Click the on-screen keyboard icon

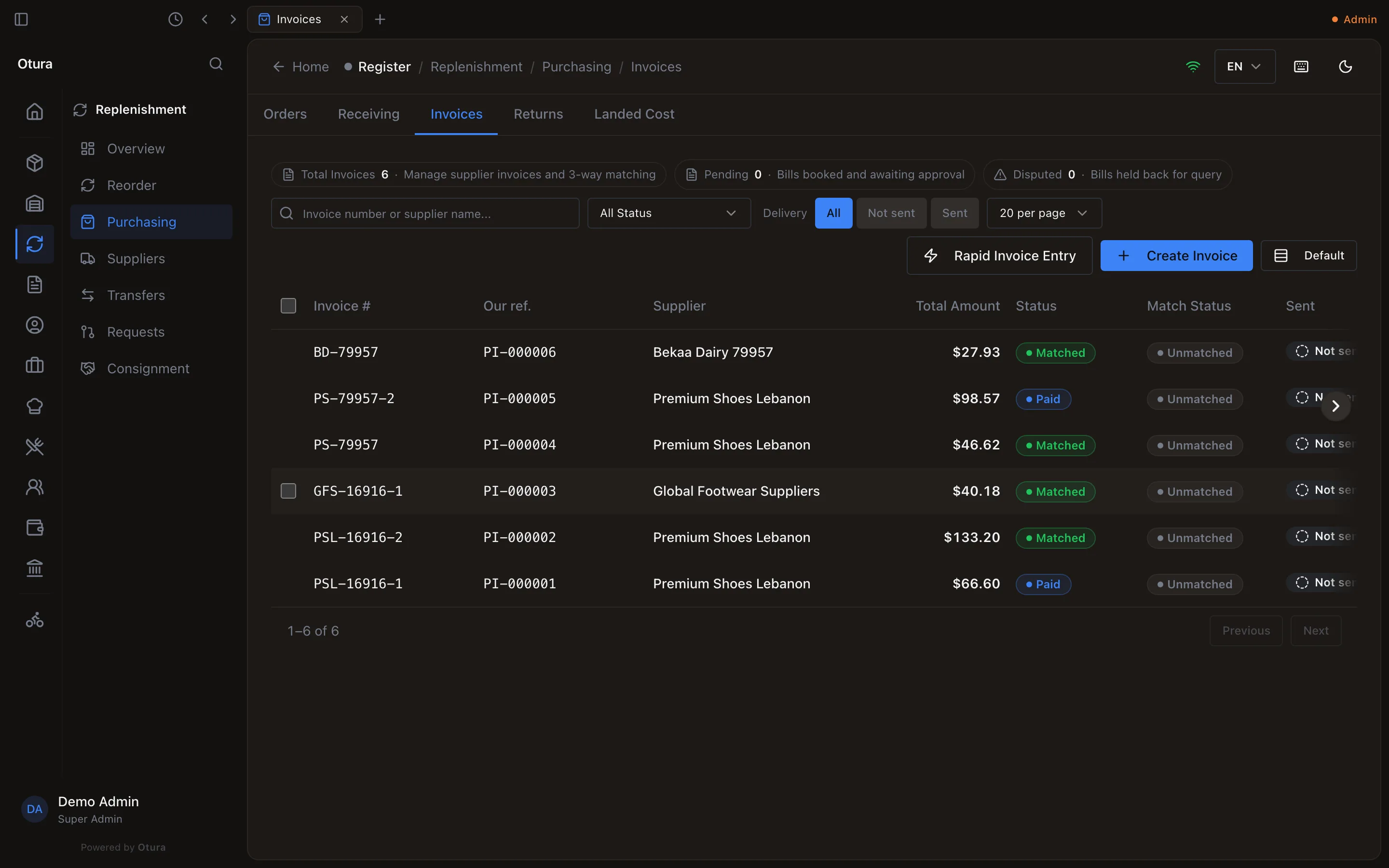pos(1301,67)
